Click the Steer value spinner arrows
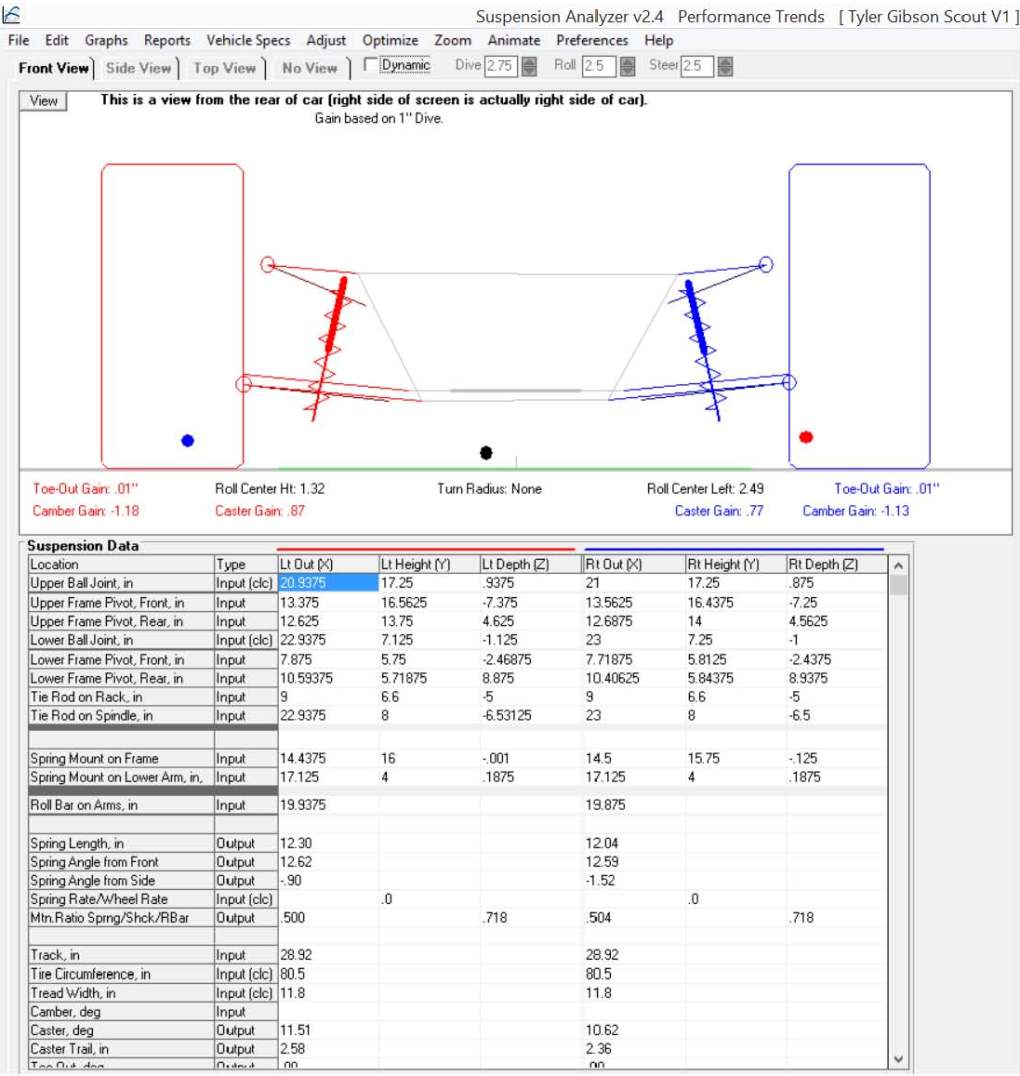1020x1076 pixels. pyautogui.click(x=725, y=67)
